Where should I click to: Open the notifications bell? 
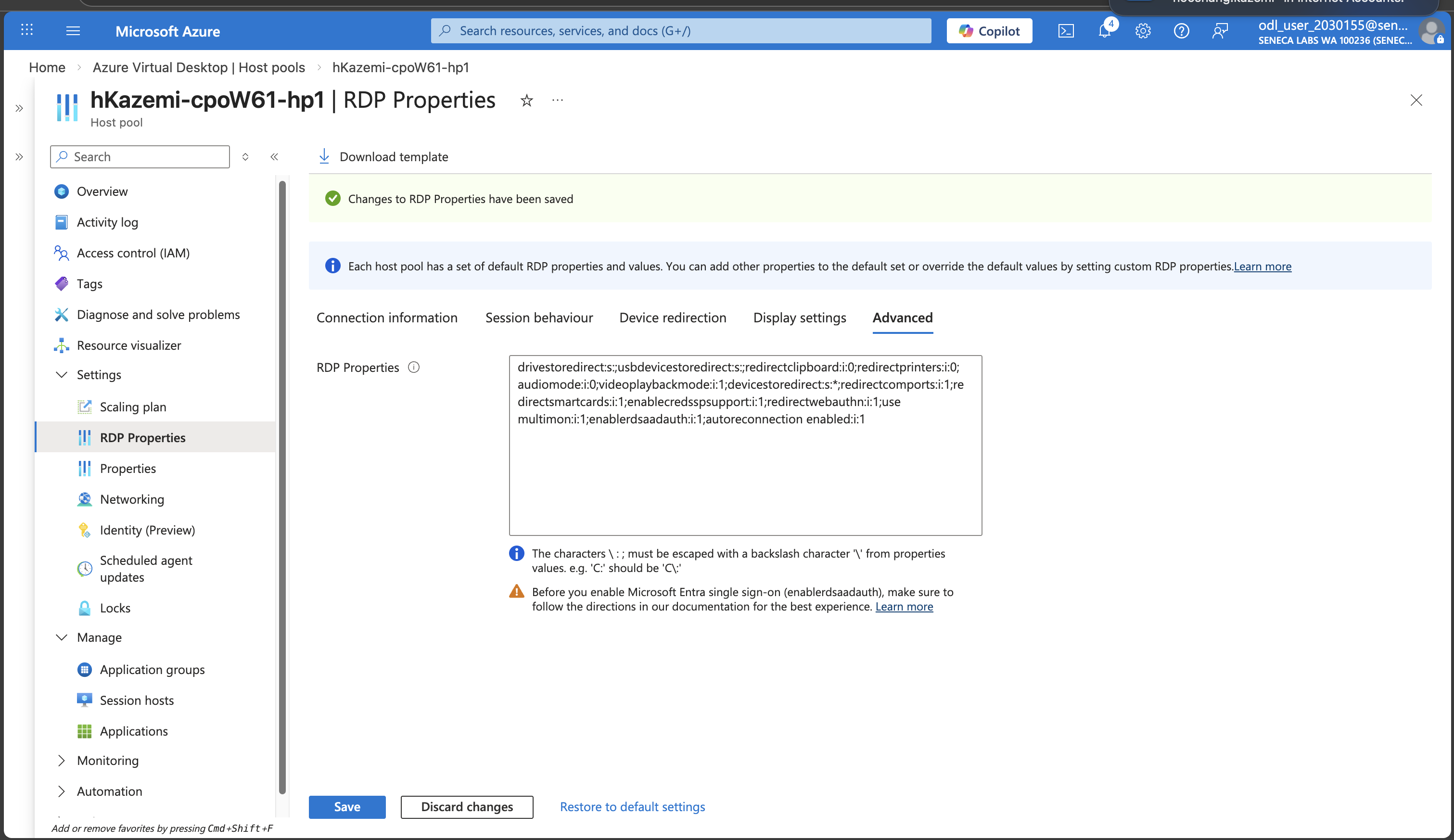pyautogui.click(x=1104, y=31)
